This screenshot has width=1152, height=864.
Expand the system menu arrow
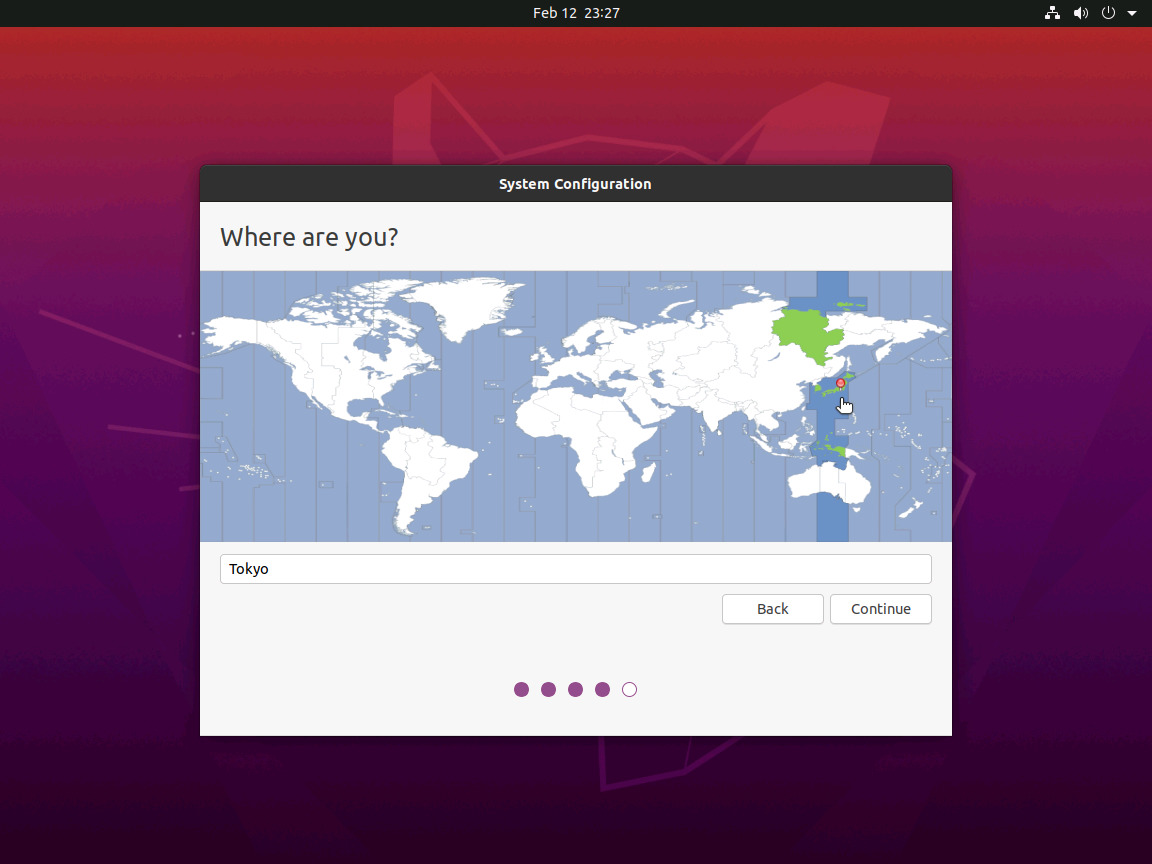coord(1131,12)
